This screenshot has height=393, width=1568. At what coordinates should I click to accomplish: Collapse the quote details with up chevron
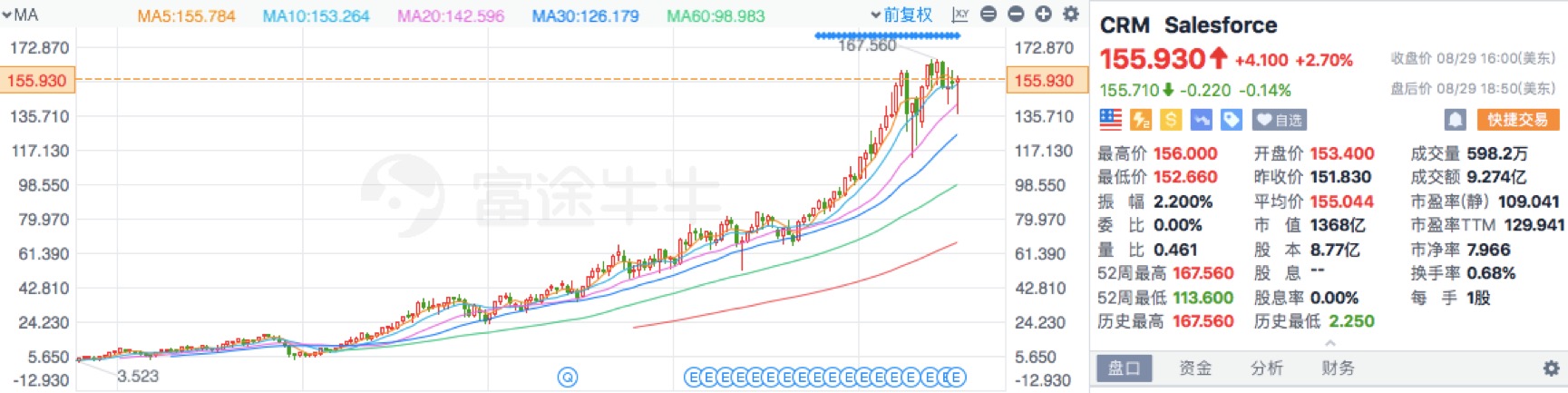1329,343
